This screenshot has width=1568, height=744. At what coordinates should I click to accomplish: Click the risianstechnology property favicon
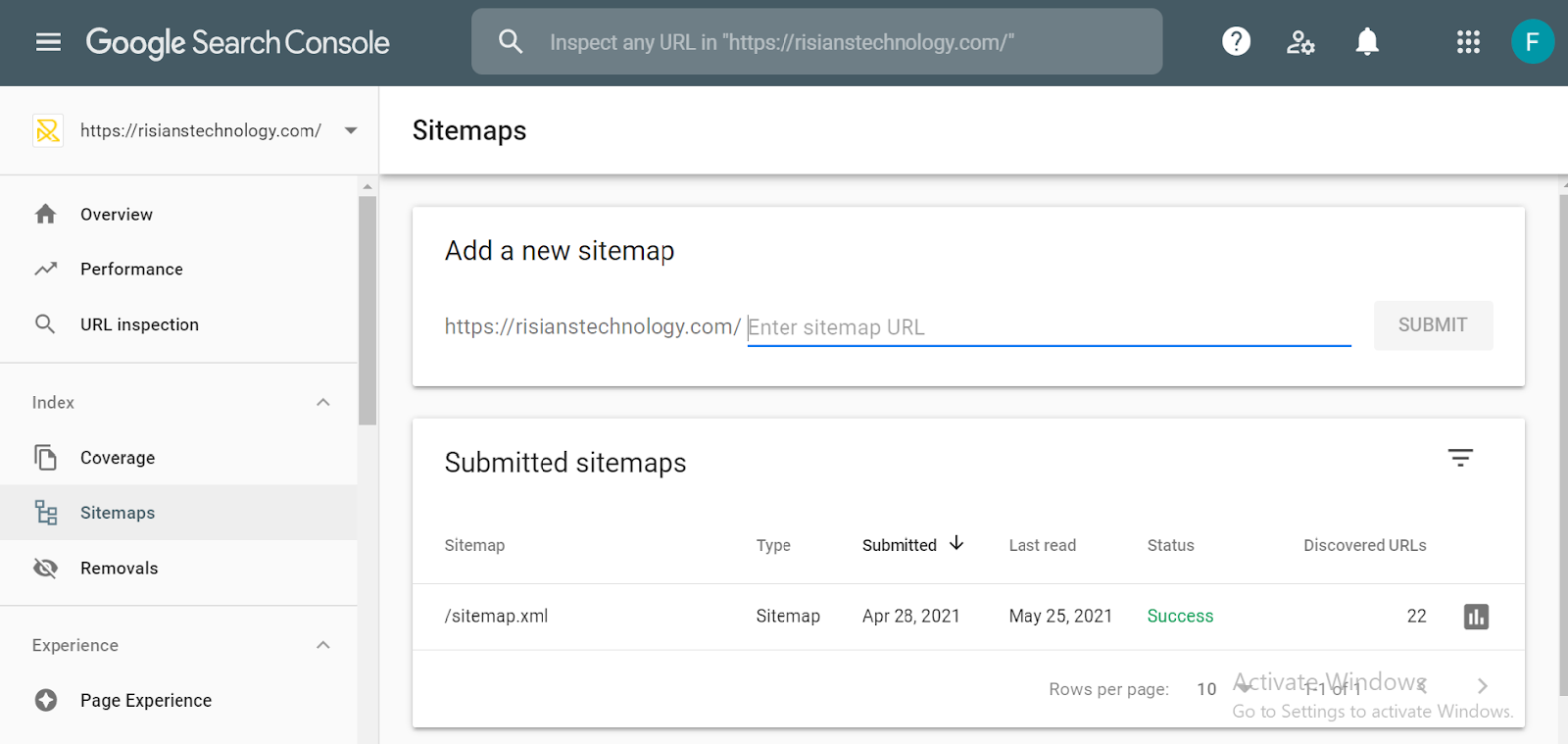(48, 130)
